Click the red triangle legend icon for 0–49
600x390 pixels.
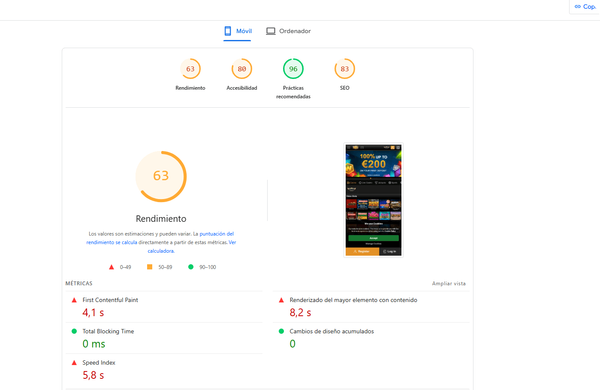tap(111, 267)
